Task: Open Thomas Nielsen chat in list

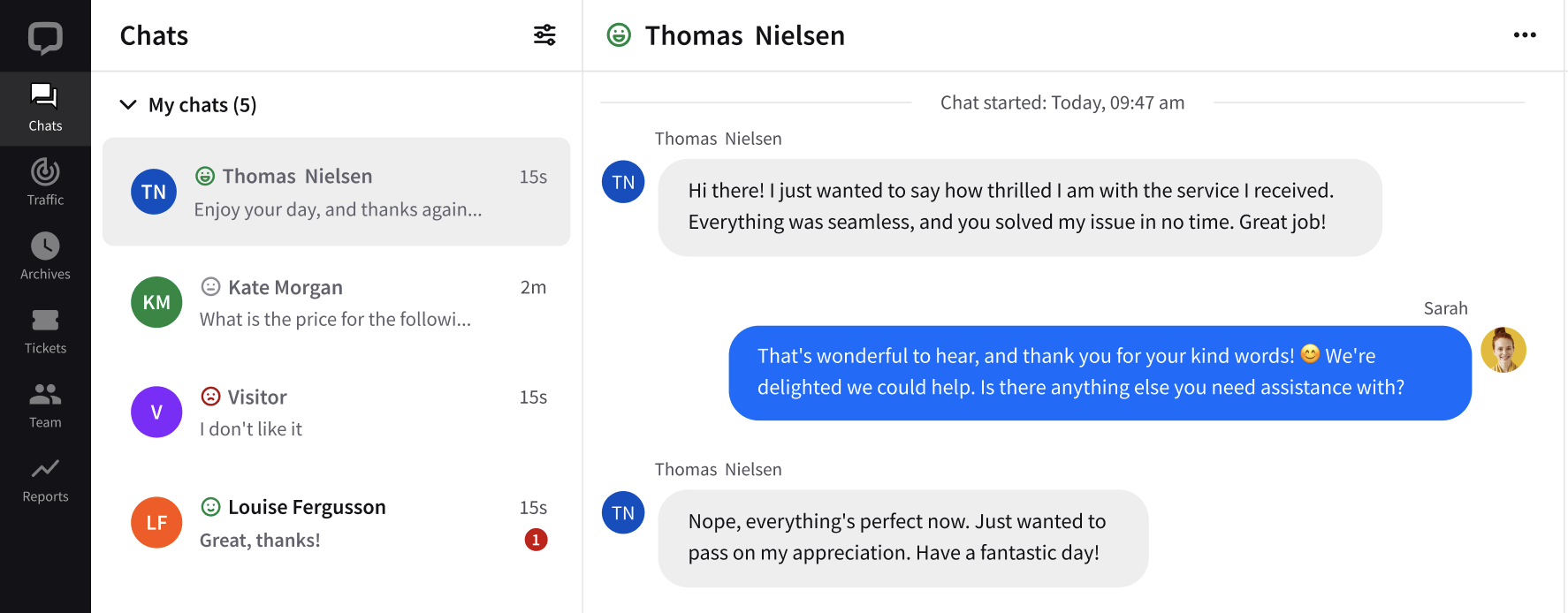Action: [x=337, y=192]
